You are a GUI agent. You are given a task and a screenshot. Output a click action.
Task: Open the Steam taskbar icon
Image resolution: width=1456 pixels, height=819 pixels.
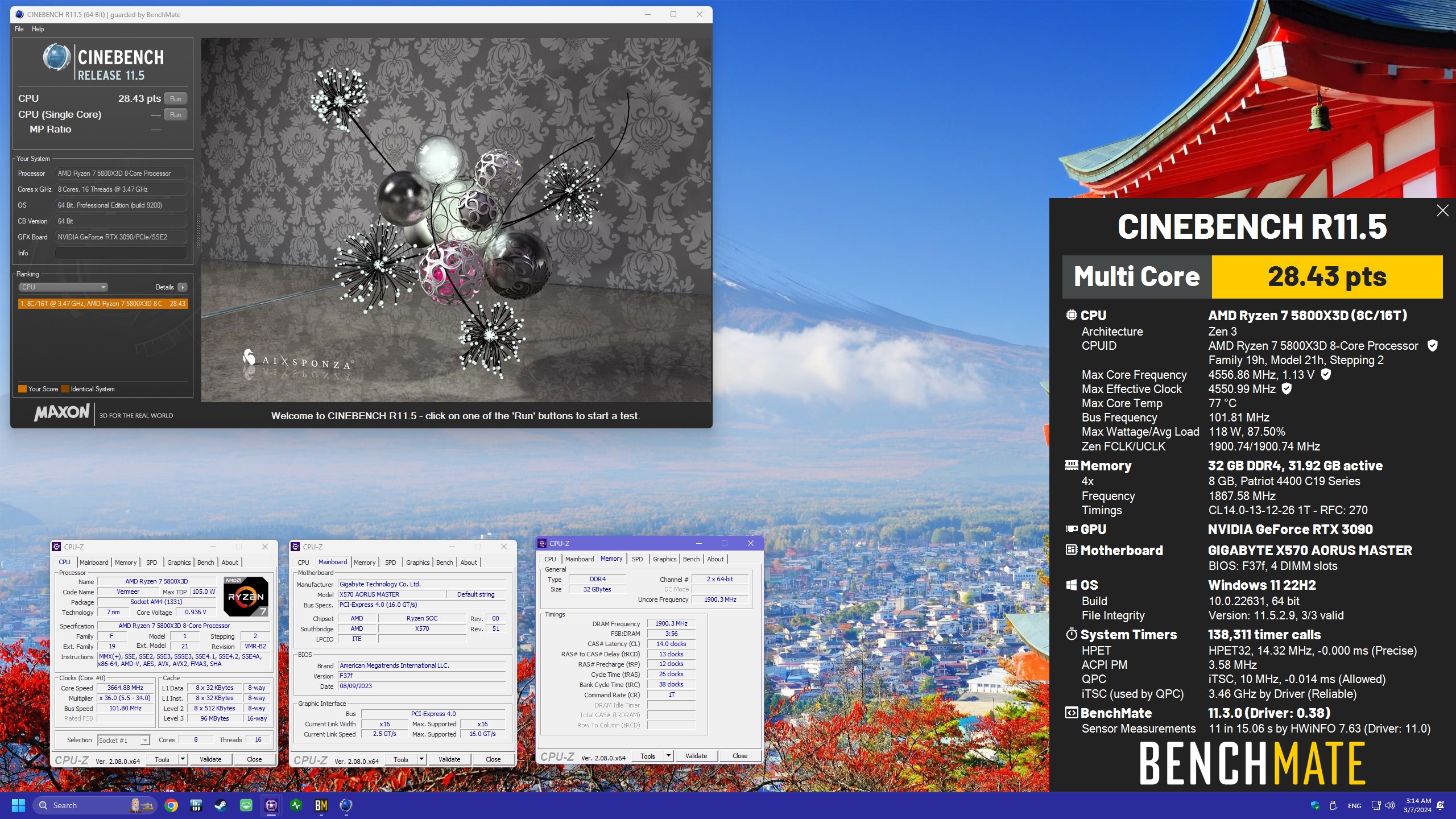221,805
